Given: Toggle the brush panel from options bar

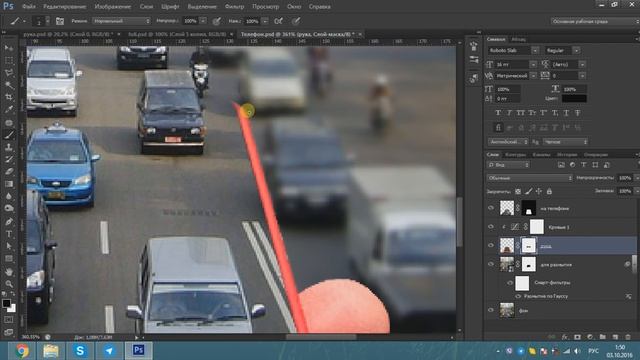Looking at the screenshot, I should [x=60, y=21].
